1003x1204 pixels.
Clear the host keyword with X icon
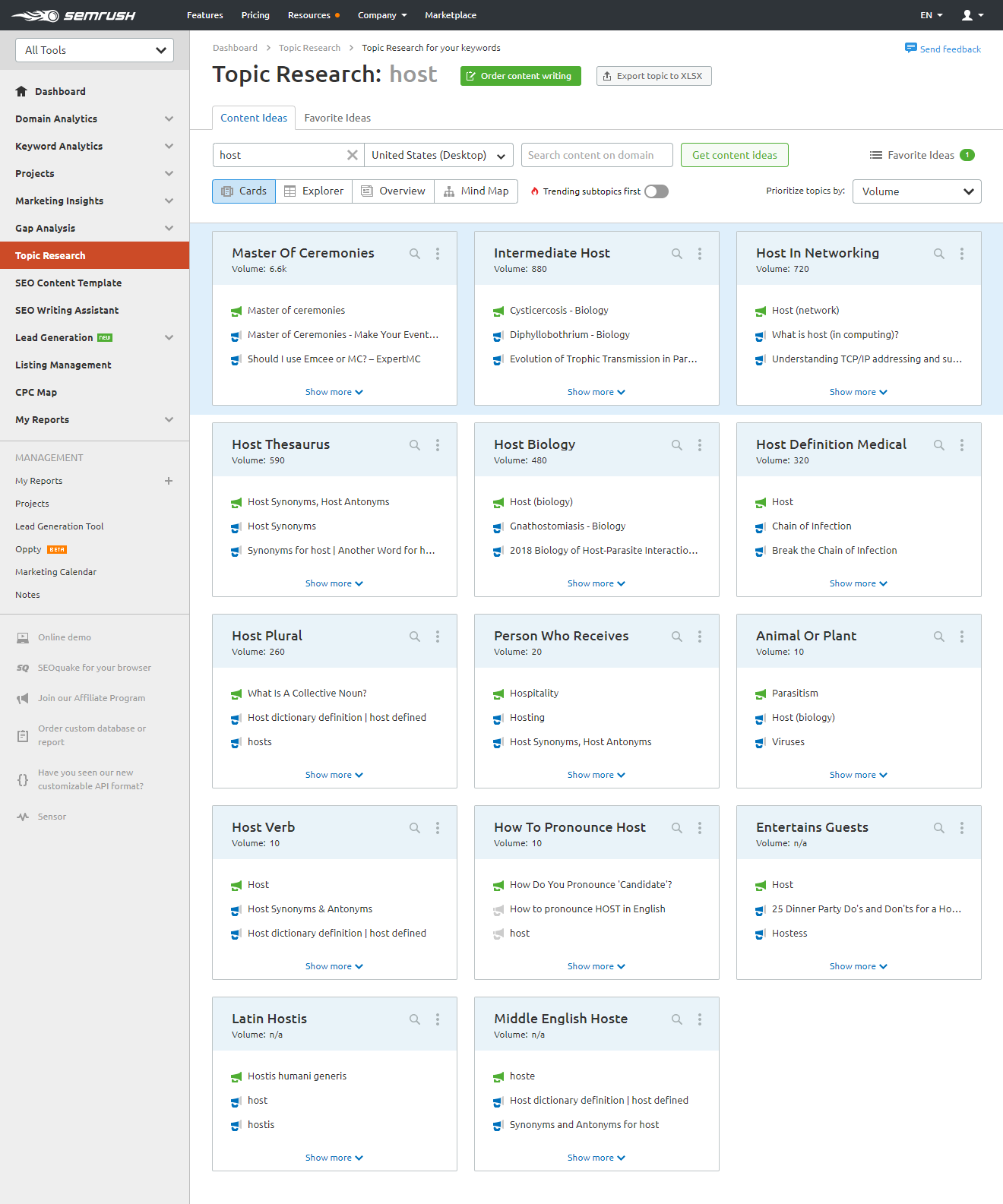[353, 155]
